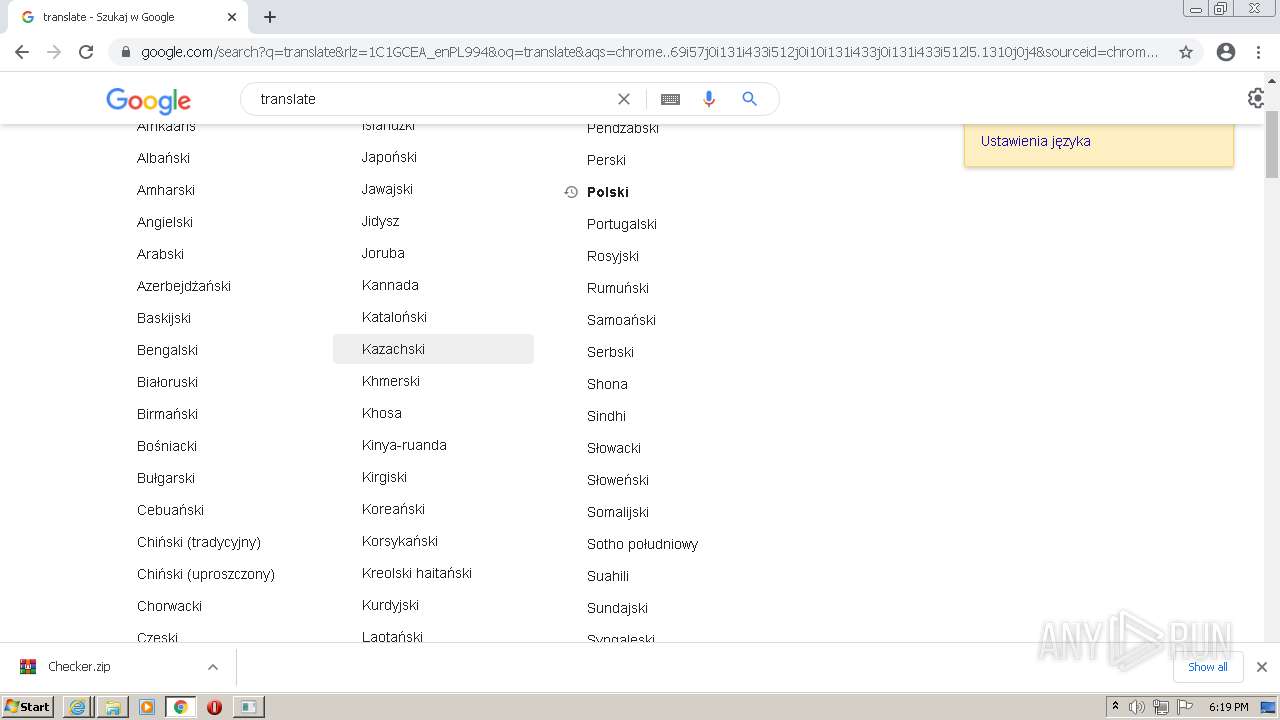Select Portugalski language

click(x=622, y=224)
